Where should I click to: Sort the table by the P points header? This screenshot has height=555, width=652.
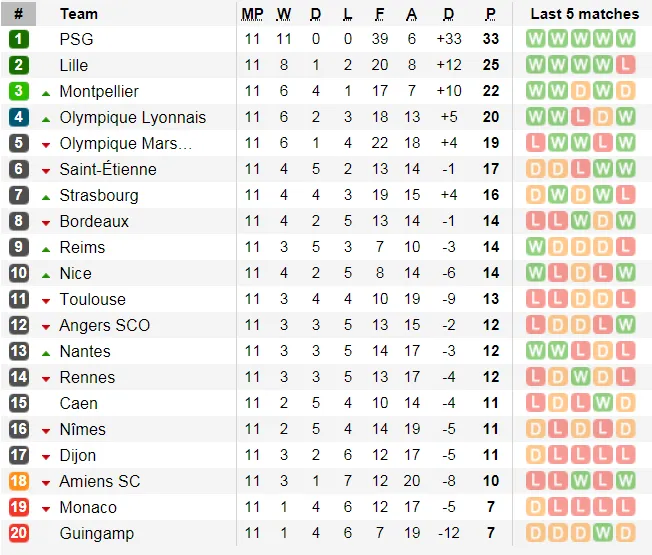[x=490, y=14]
